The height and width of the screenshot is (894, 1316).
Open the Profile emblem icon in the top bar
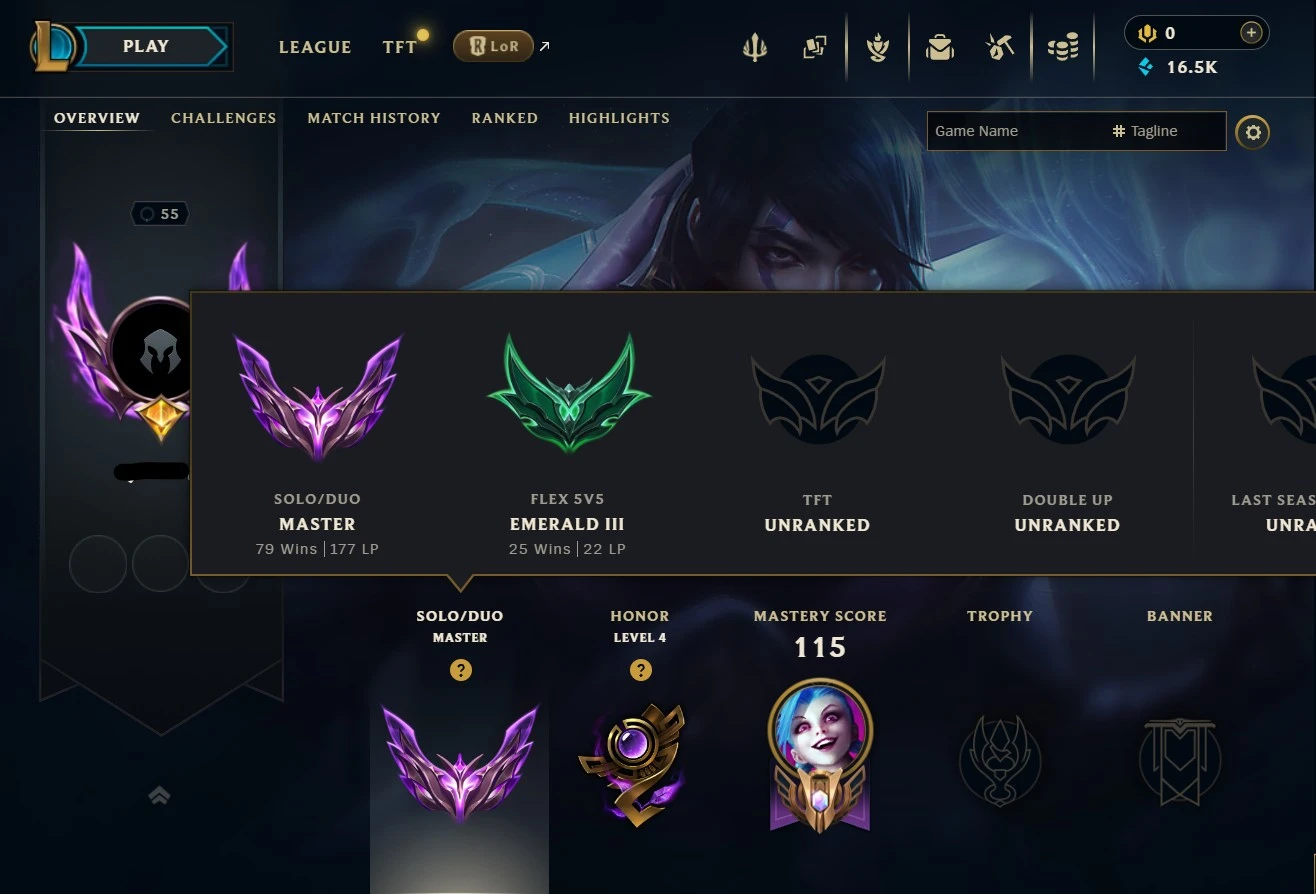(x=878, y=47)
